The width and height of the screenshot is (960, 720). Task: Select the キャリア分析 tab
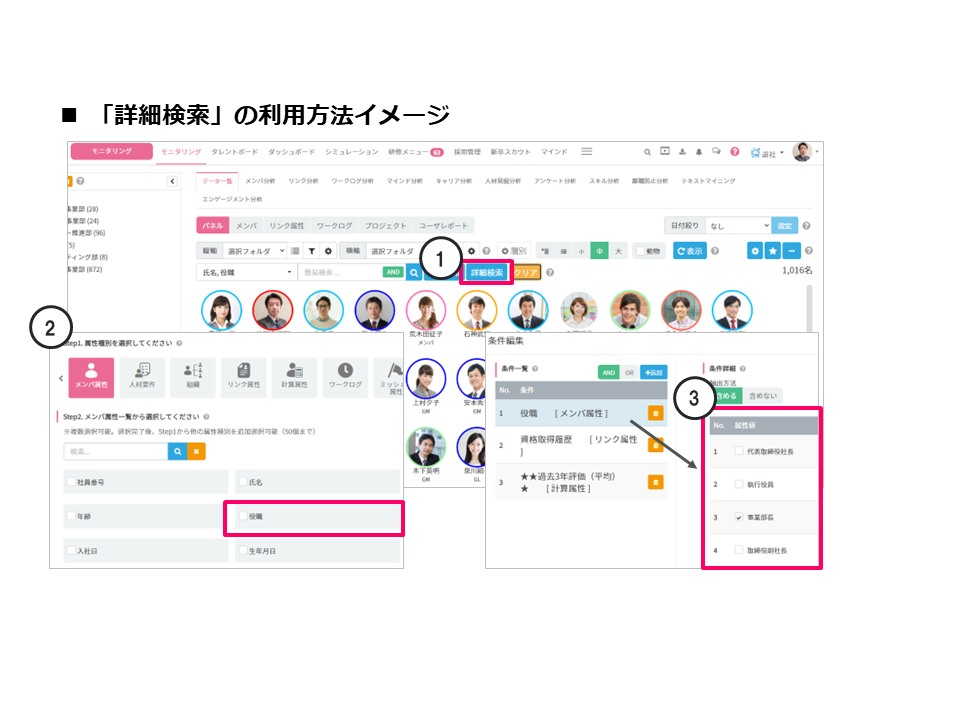click(454, 181)
